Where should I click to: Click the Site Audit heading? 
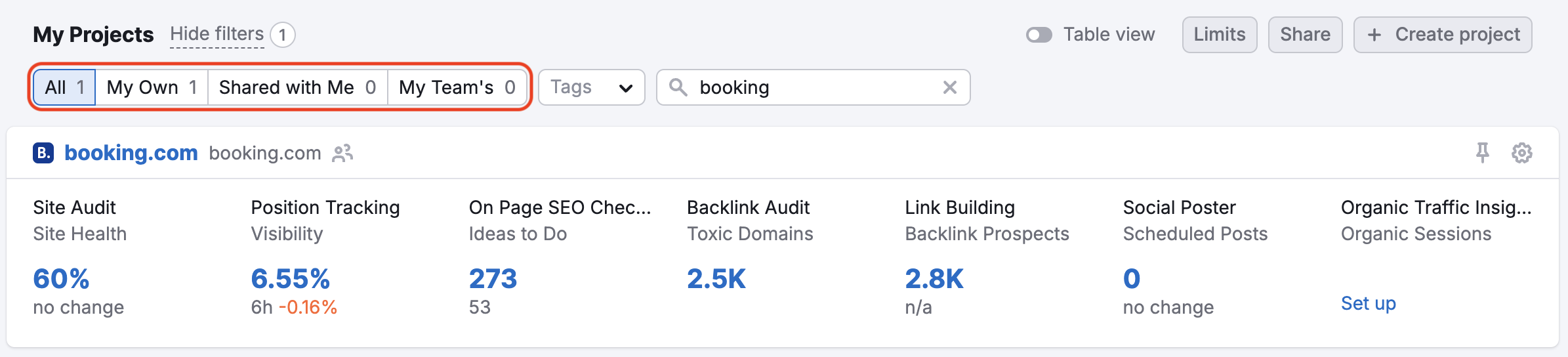74,207
